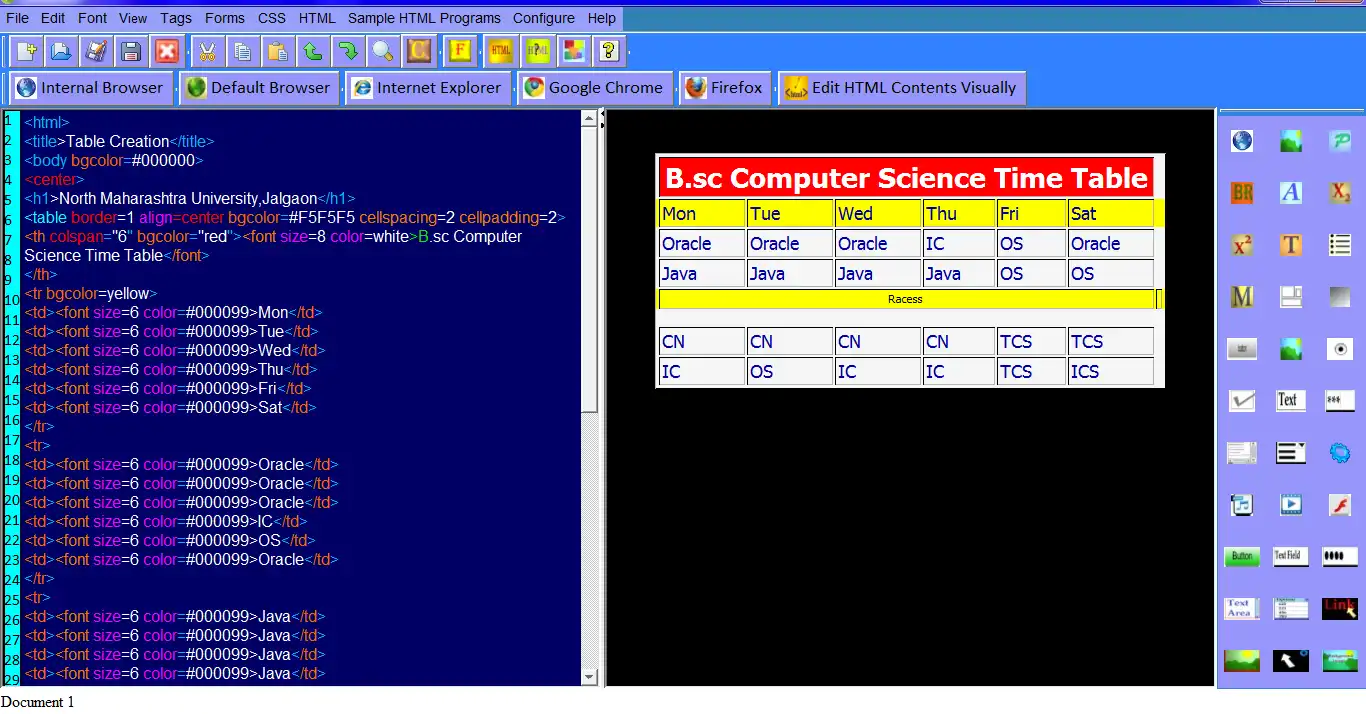Open the colored squares palette icon

(573, 51)
